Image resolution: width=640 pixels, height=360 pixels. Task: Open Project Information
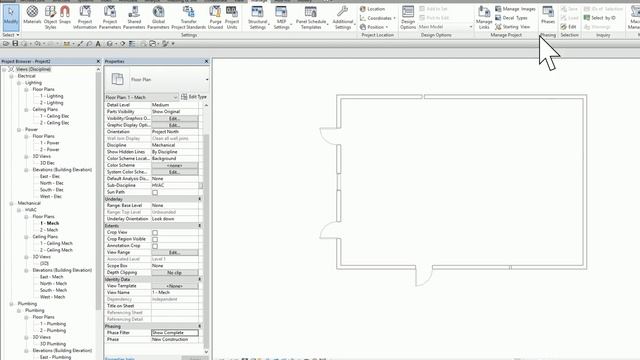tap(85, 18)
